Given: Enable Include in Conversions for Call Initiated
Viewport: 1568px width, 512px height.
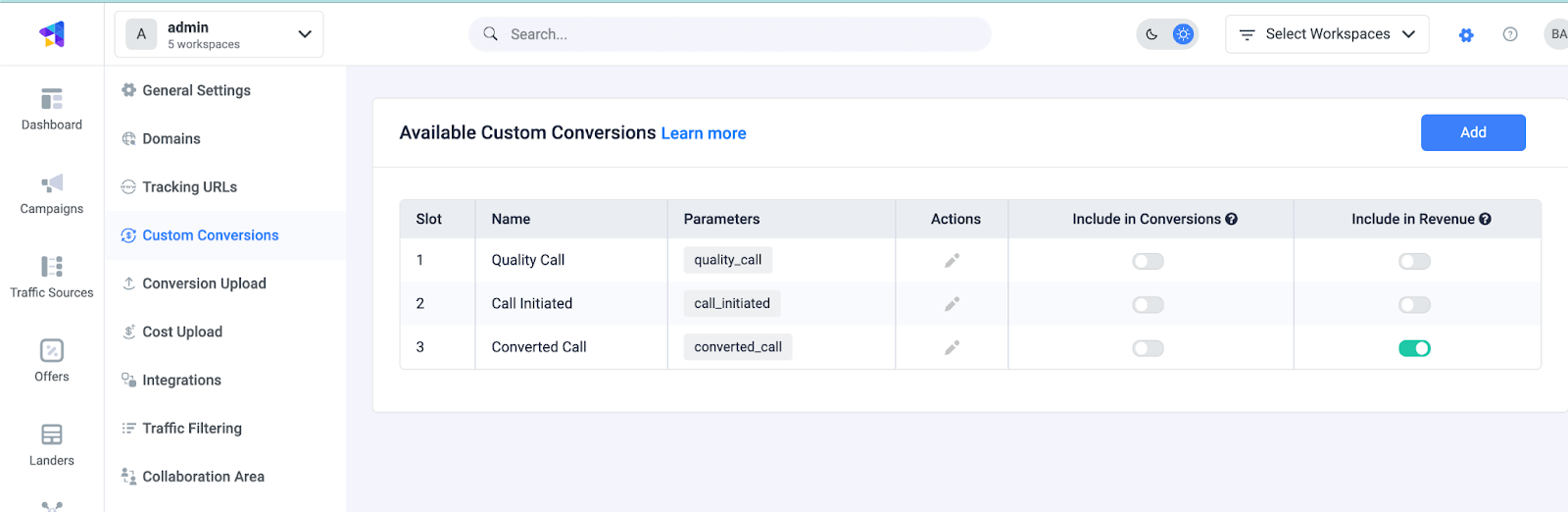Looking at the screenshot, I should pyautogui.click(x=1148, y=304).
